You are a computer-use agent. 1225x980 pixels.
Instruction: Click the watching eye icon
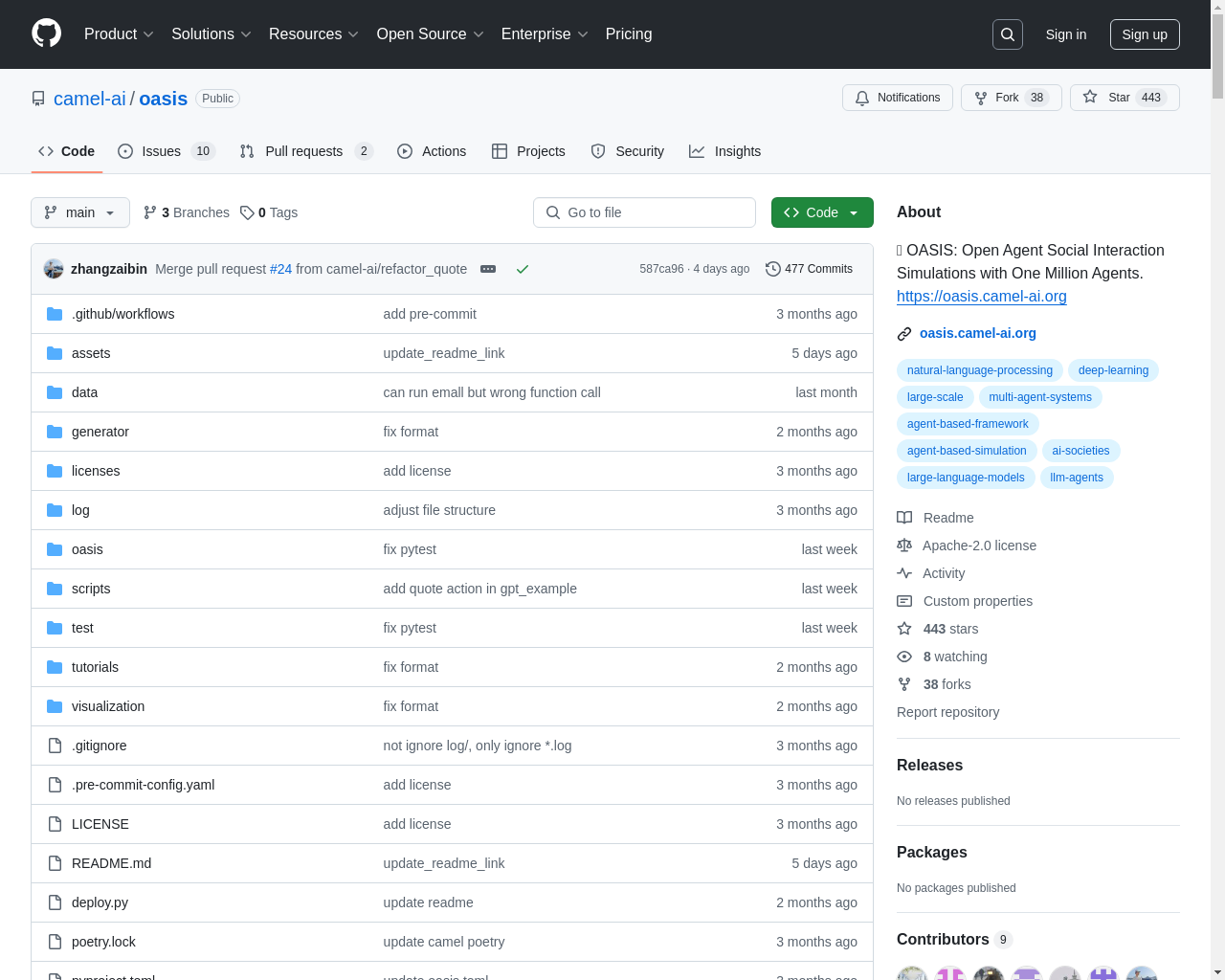point(904,657)
